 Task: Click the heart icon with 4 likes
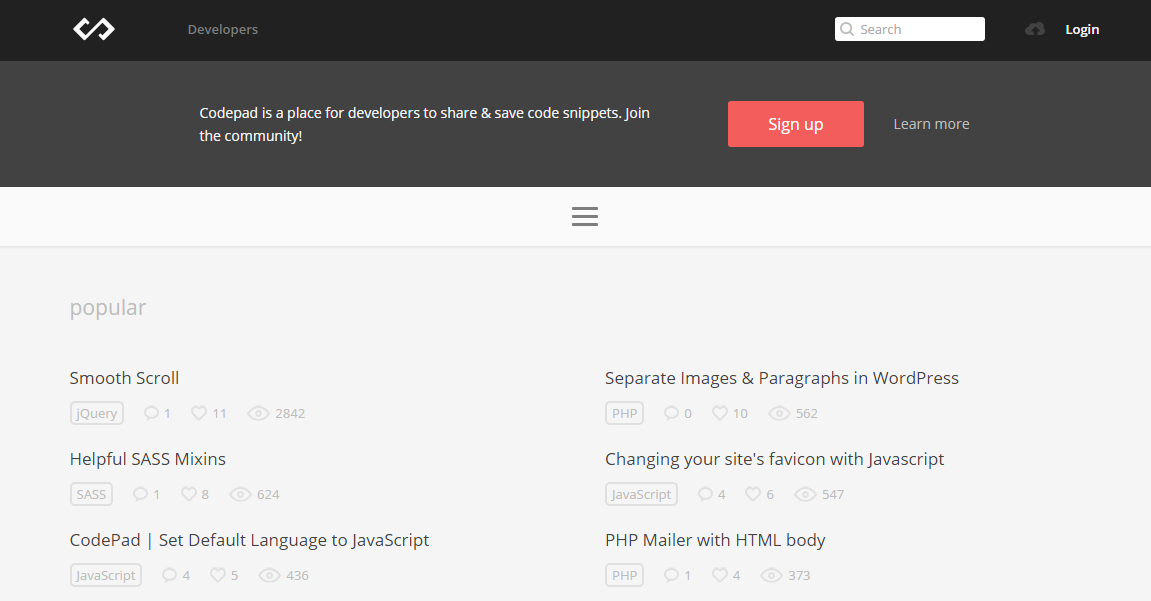720,575
